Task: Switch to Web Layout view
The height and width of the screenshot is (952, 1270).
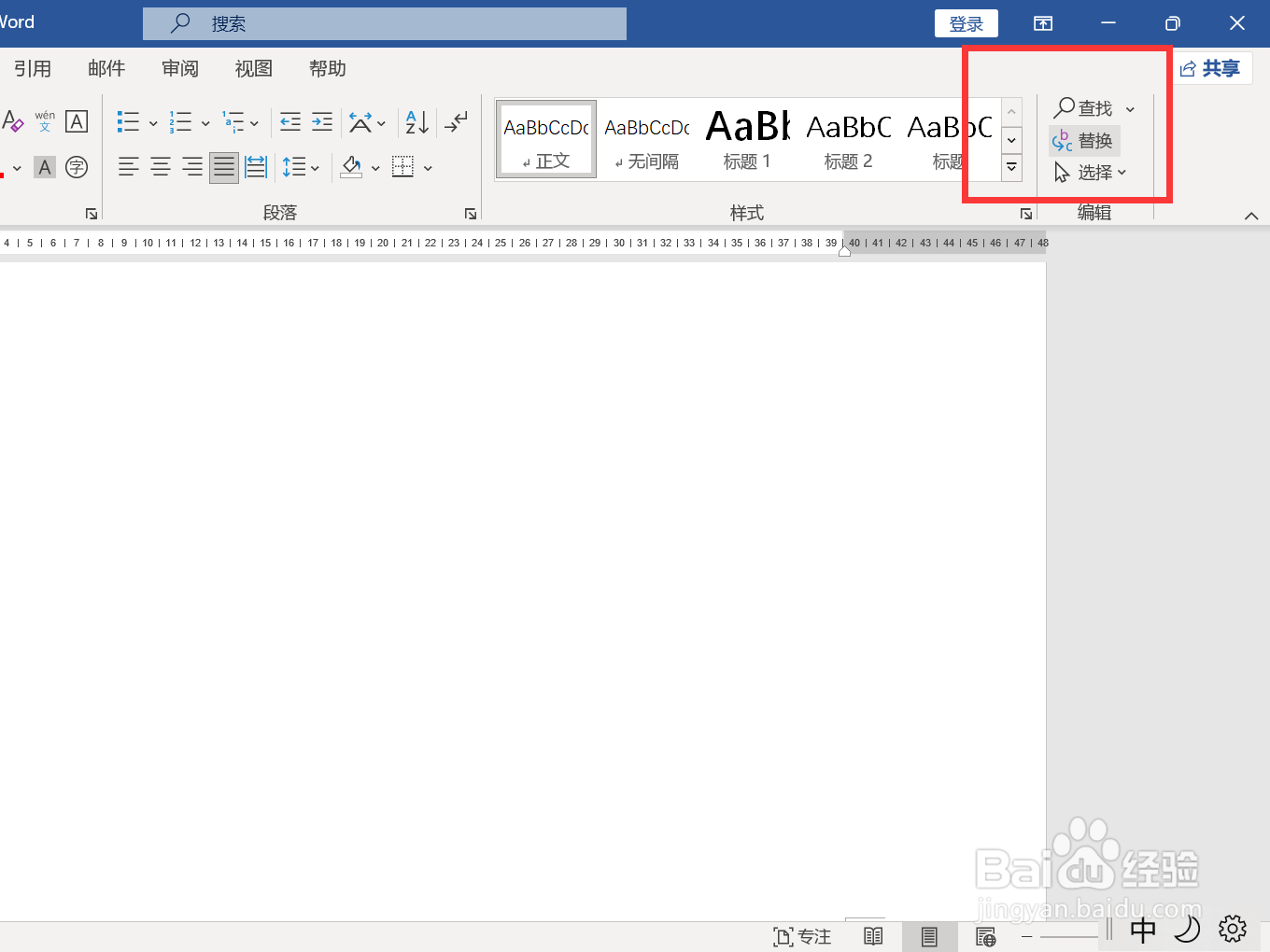Action: 985,936
